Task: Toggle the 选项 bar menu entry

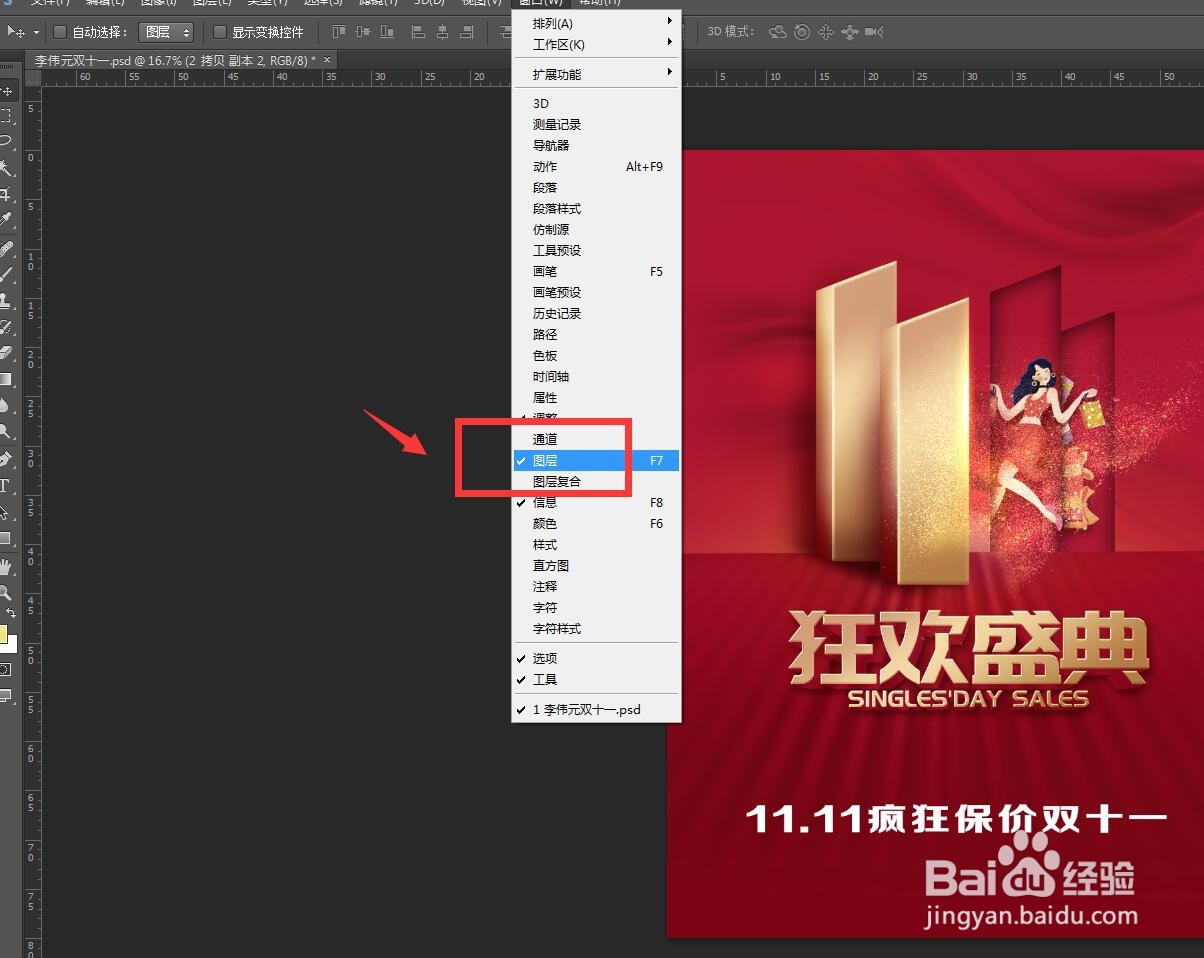Action: click(596, 659)
